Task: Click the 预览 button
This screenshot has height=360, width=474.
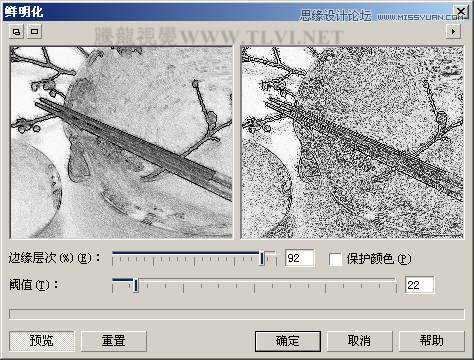Action: 42,341
